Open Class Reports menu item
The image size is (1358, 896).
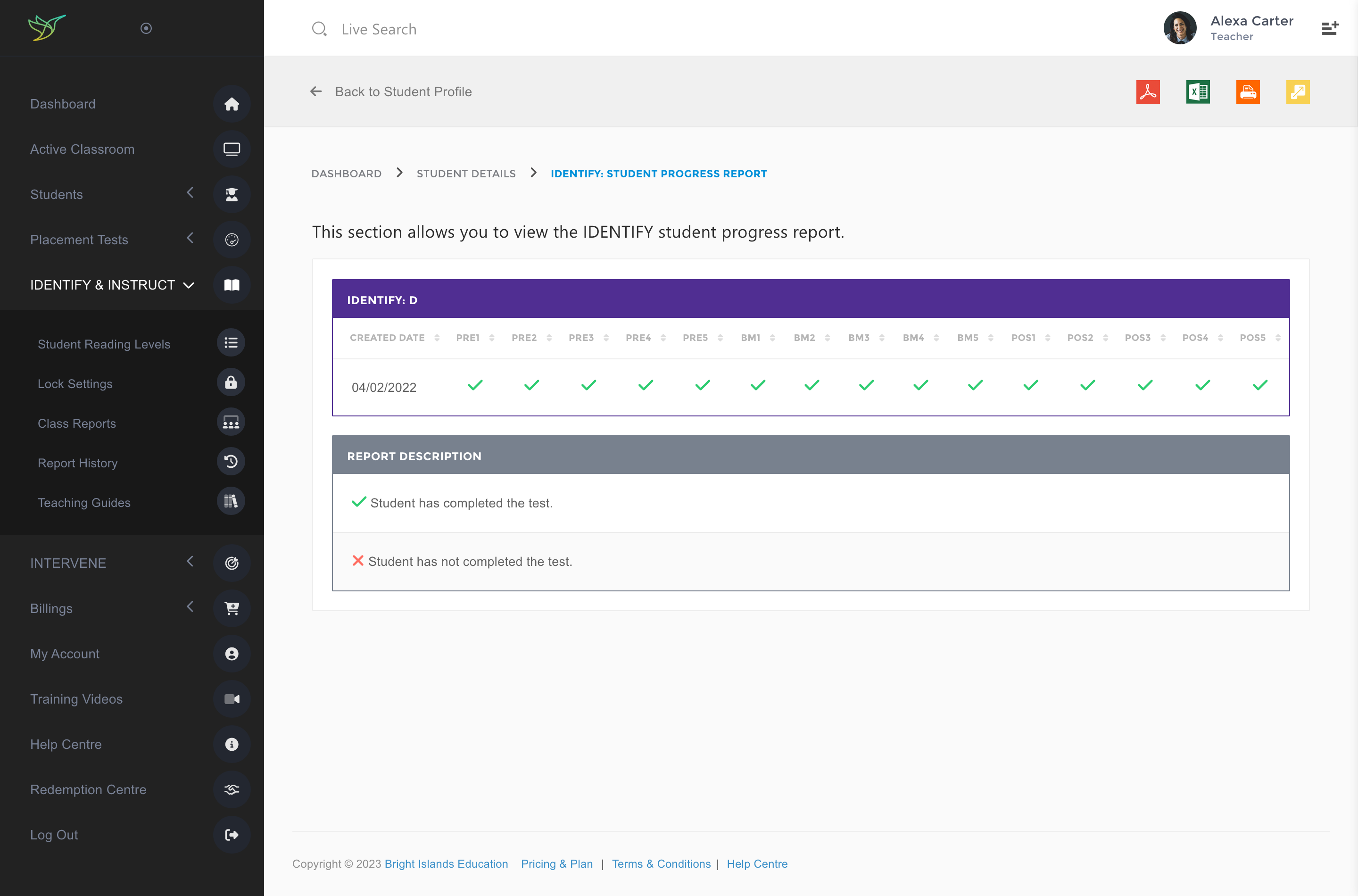pyautogui.click(x=76, y=423)
